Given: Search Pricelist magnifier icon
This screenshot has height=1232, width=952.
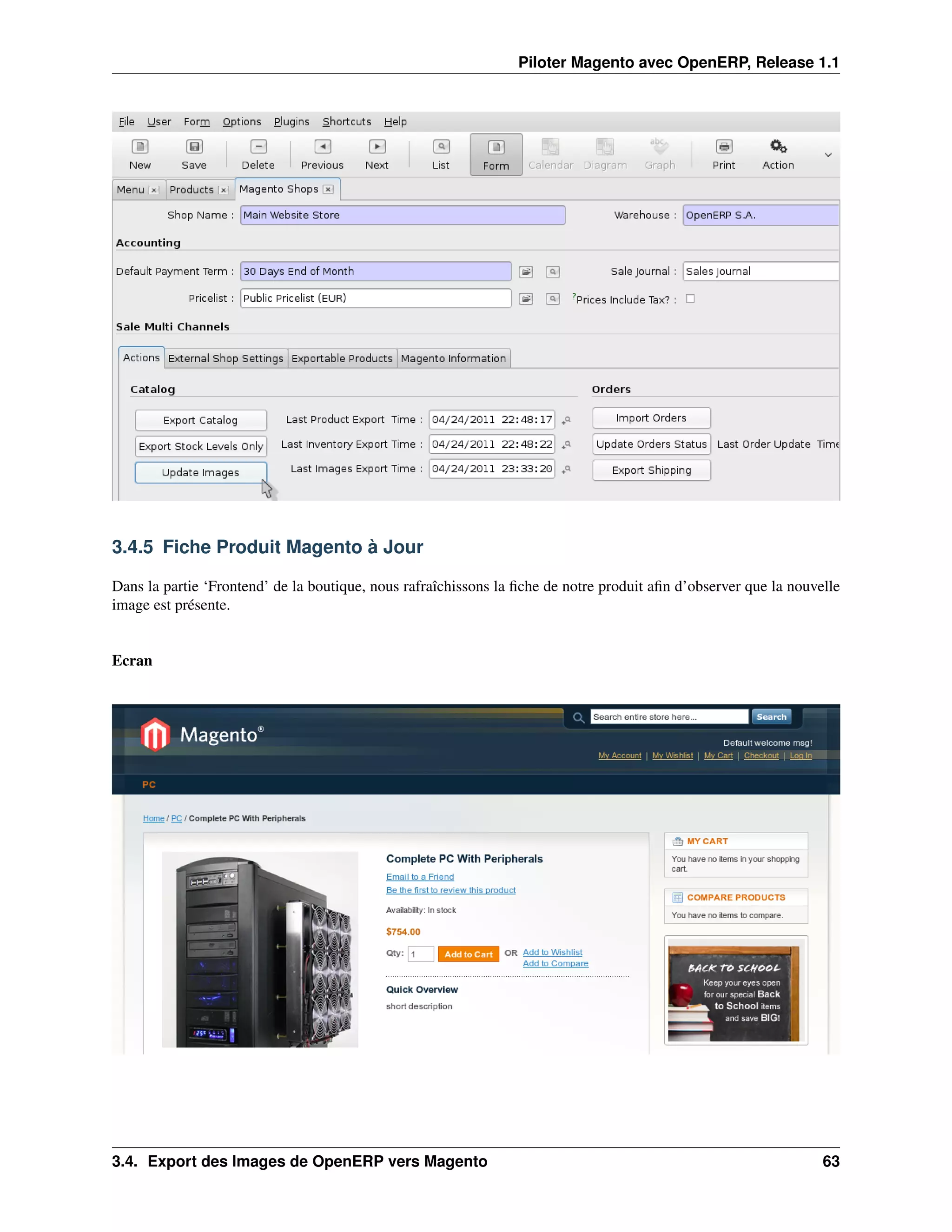Looking at the screenshot, I should 553,299.
